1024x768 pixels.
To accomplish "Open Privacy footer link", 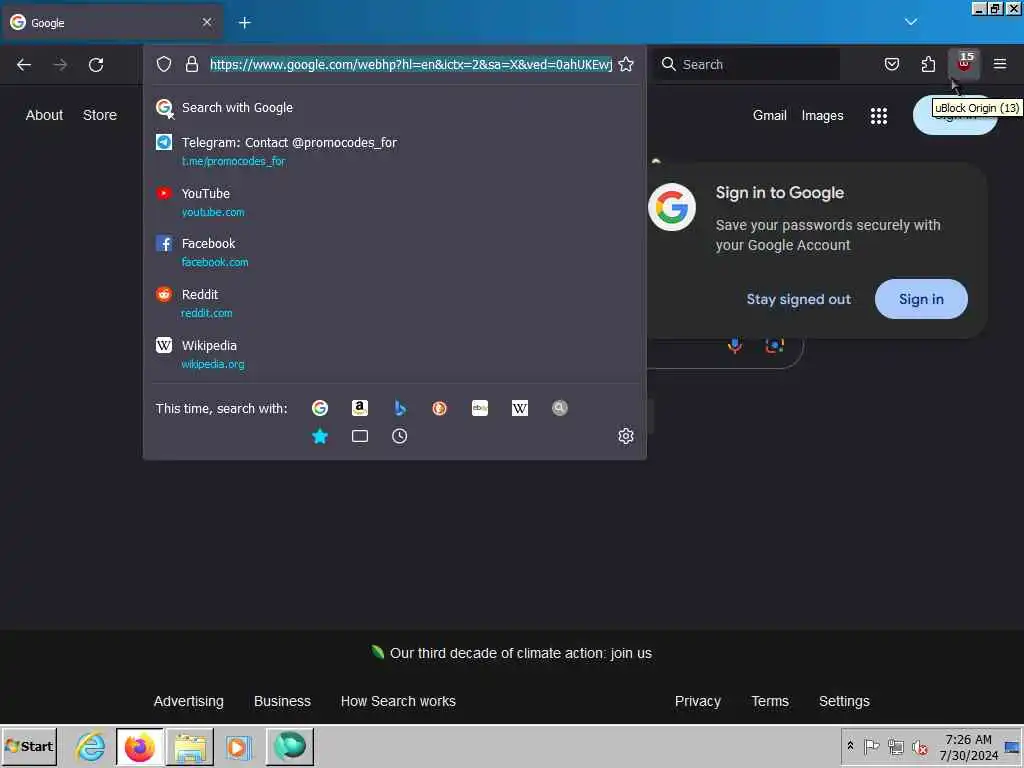I will [x=697, y=701].
